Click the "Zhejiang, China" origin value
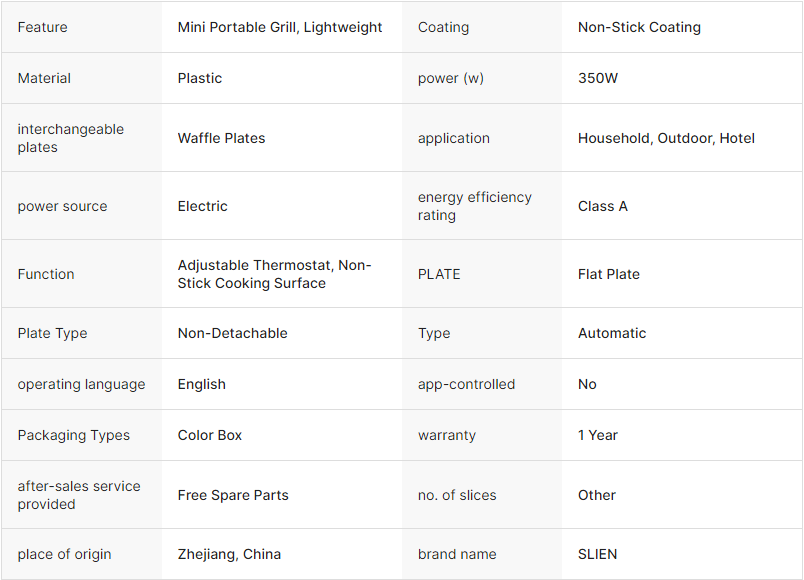The height and width of the screenshot is (580, 804). 229,554
